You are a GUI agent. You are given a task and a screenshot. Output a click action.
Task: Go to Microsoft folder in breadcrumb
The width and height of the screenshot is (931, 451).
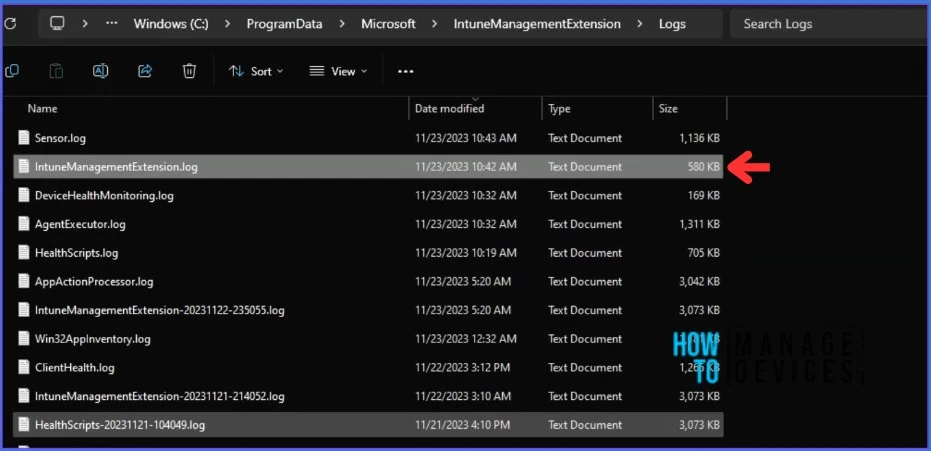pos(388,24)
